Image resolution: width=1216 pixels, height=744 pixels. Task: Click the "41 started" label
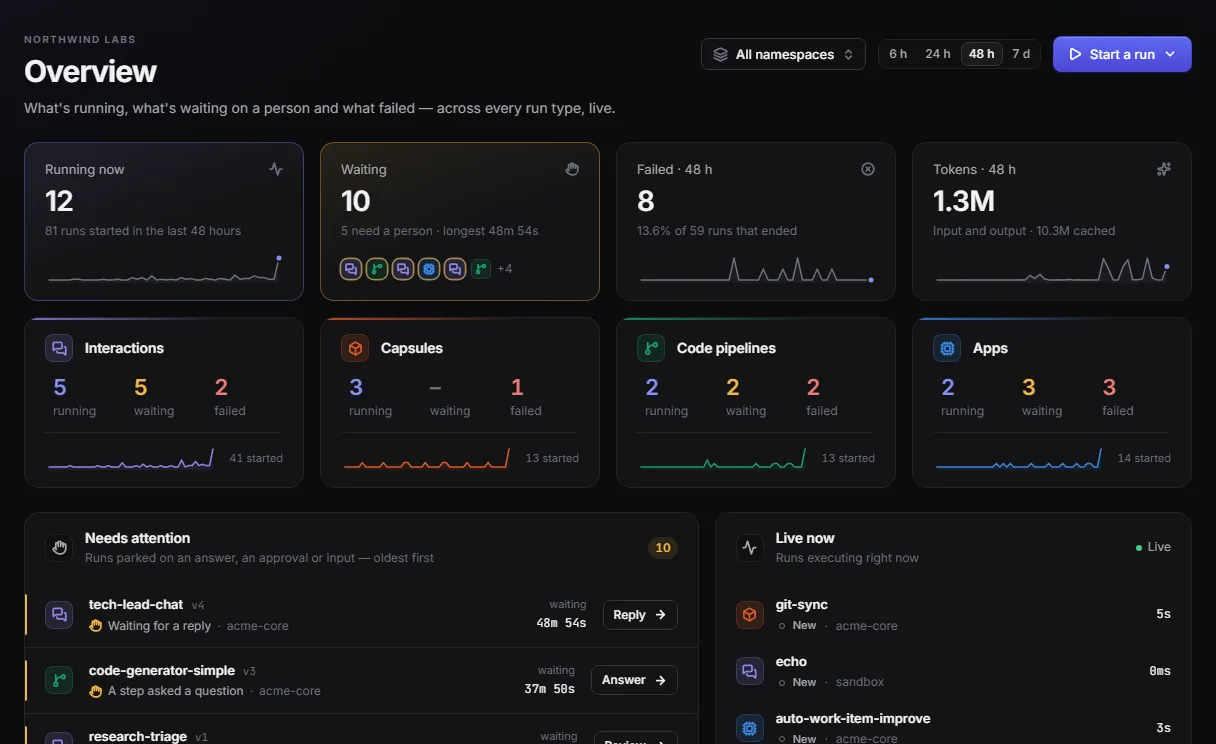256,458
